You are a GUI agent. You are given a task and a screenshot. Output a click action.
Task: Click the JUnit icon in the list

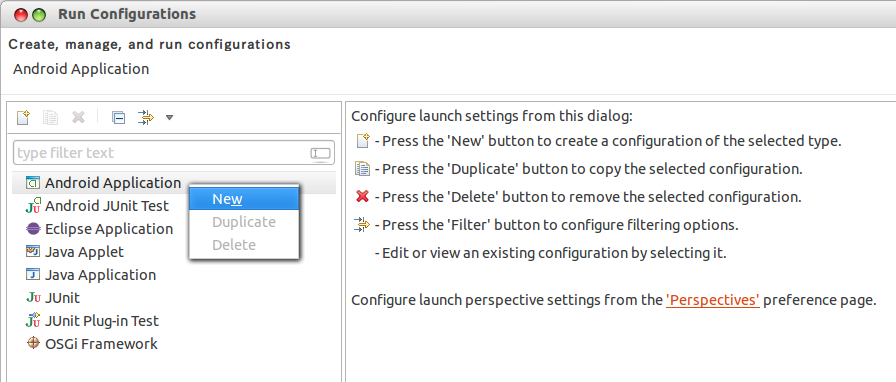tap(33, 298)
